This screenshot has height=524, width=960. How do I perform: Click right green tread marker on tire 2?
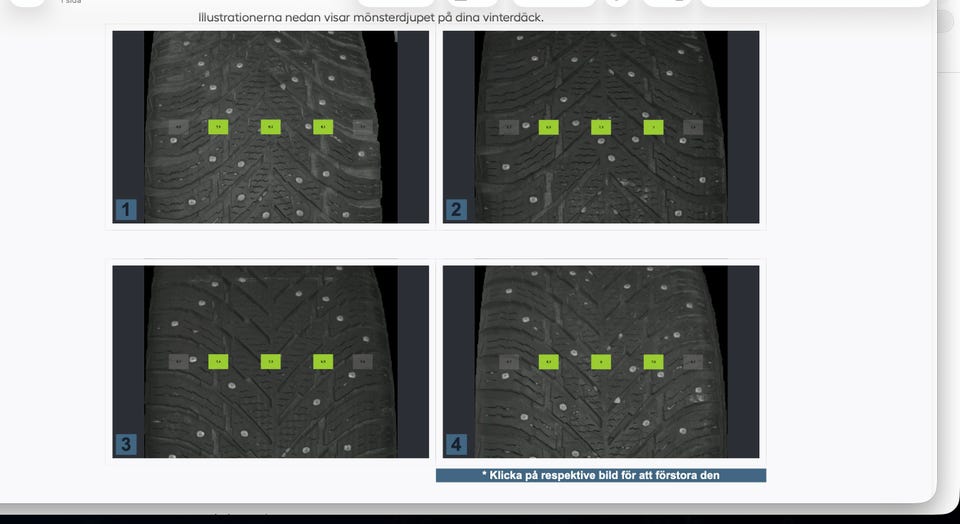pyautogui.click(x=653, y=127)
